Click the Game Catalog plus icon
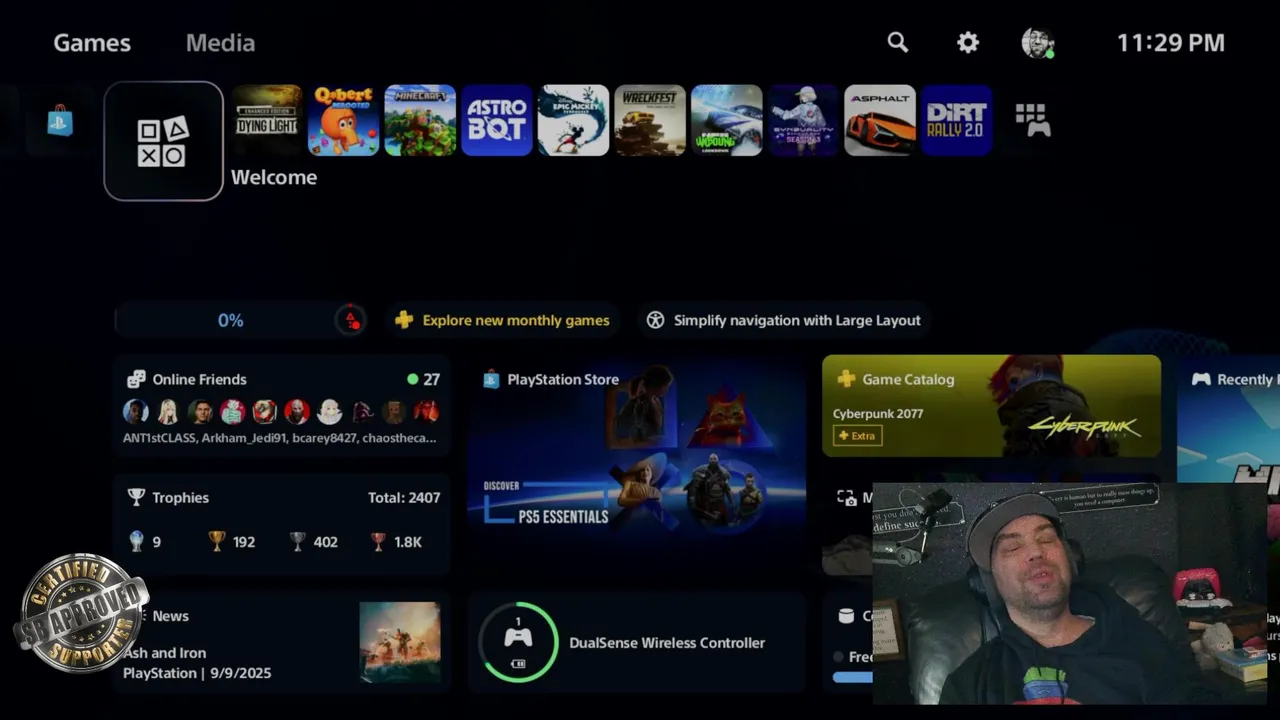 point(846,379)
